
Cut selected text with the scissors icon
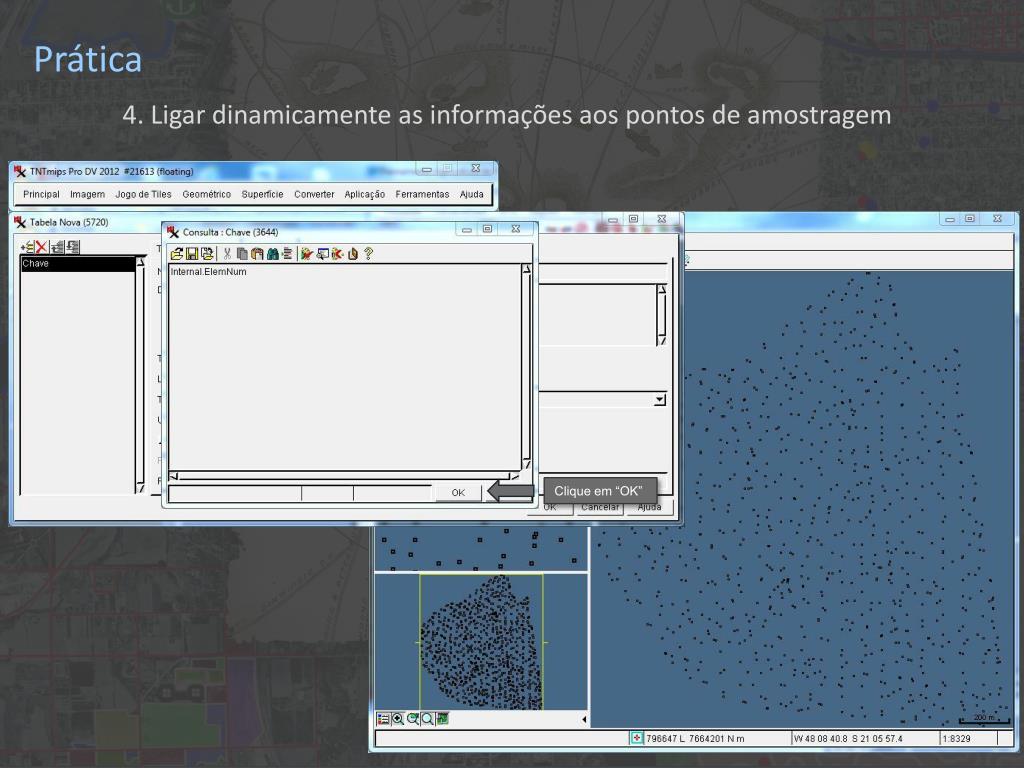point(227,254)
